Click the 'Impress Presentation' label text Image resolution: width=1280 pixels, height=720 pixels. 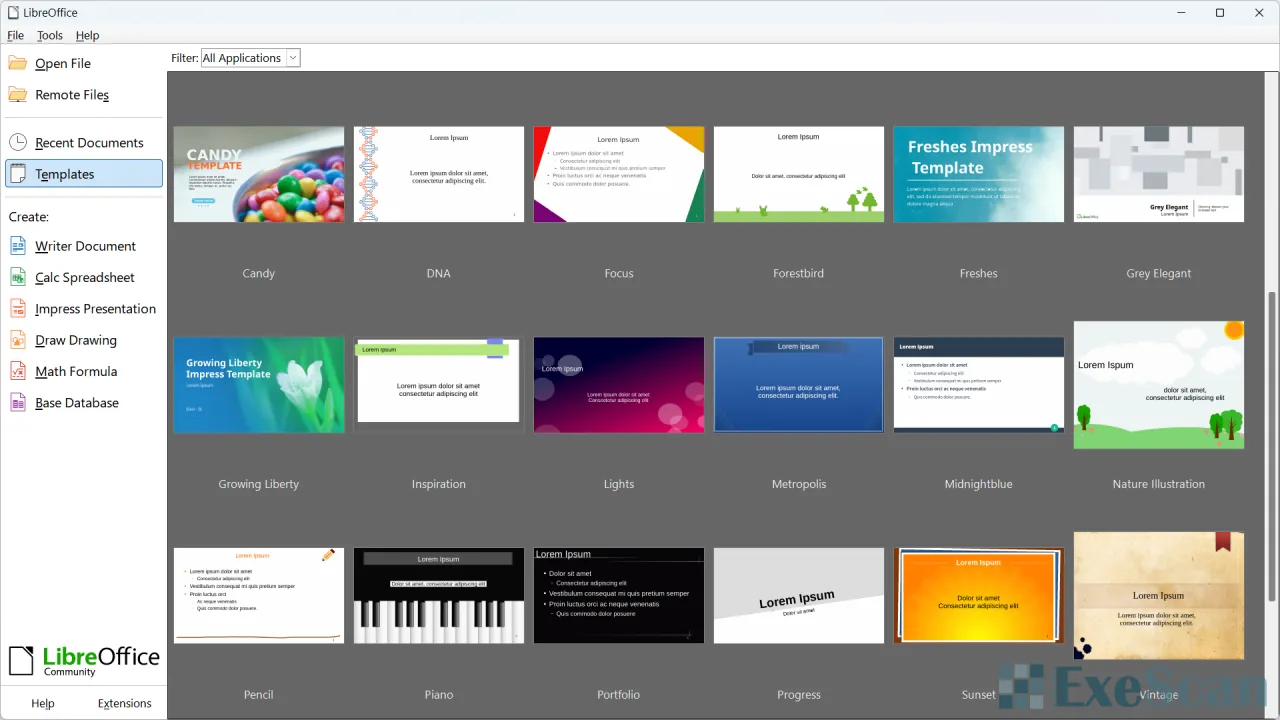click(95, 309)
